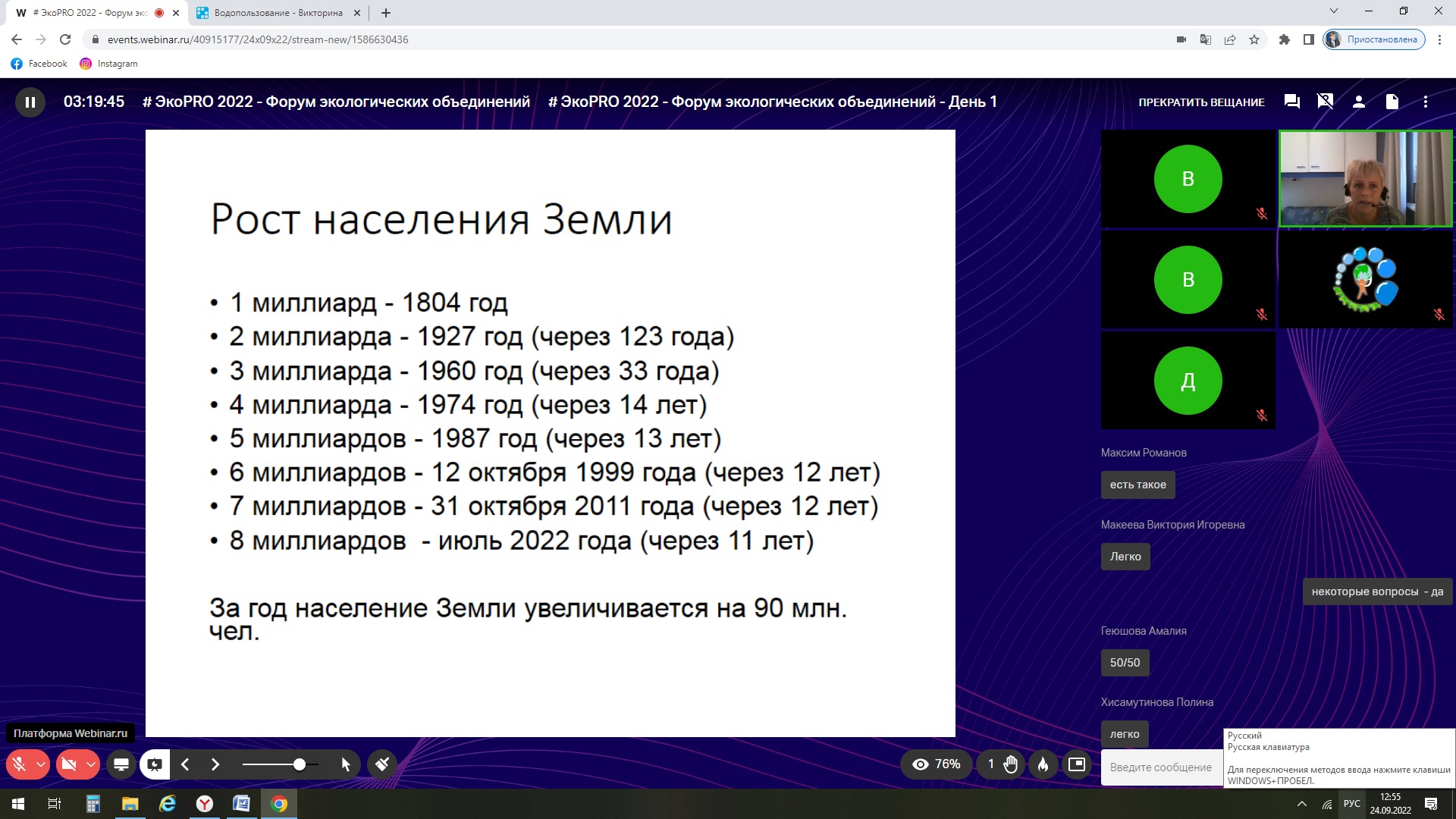Screen dimensions: 1456x819
Task: Click the crossed-out questions icon
Action: pos(1326,102)
